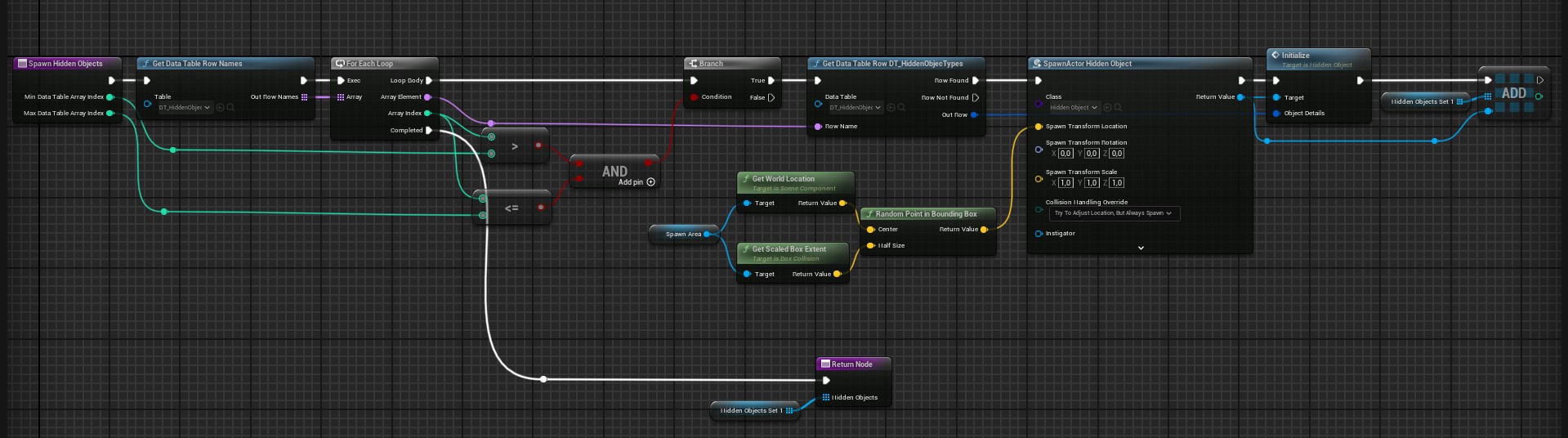Viewport: 1568px width, 438px height.
Task: Select the Get Scaled Box Extent title
Action: [788, 249]
